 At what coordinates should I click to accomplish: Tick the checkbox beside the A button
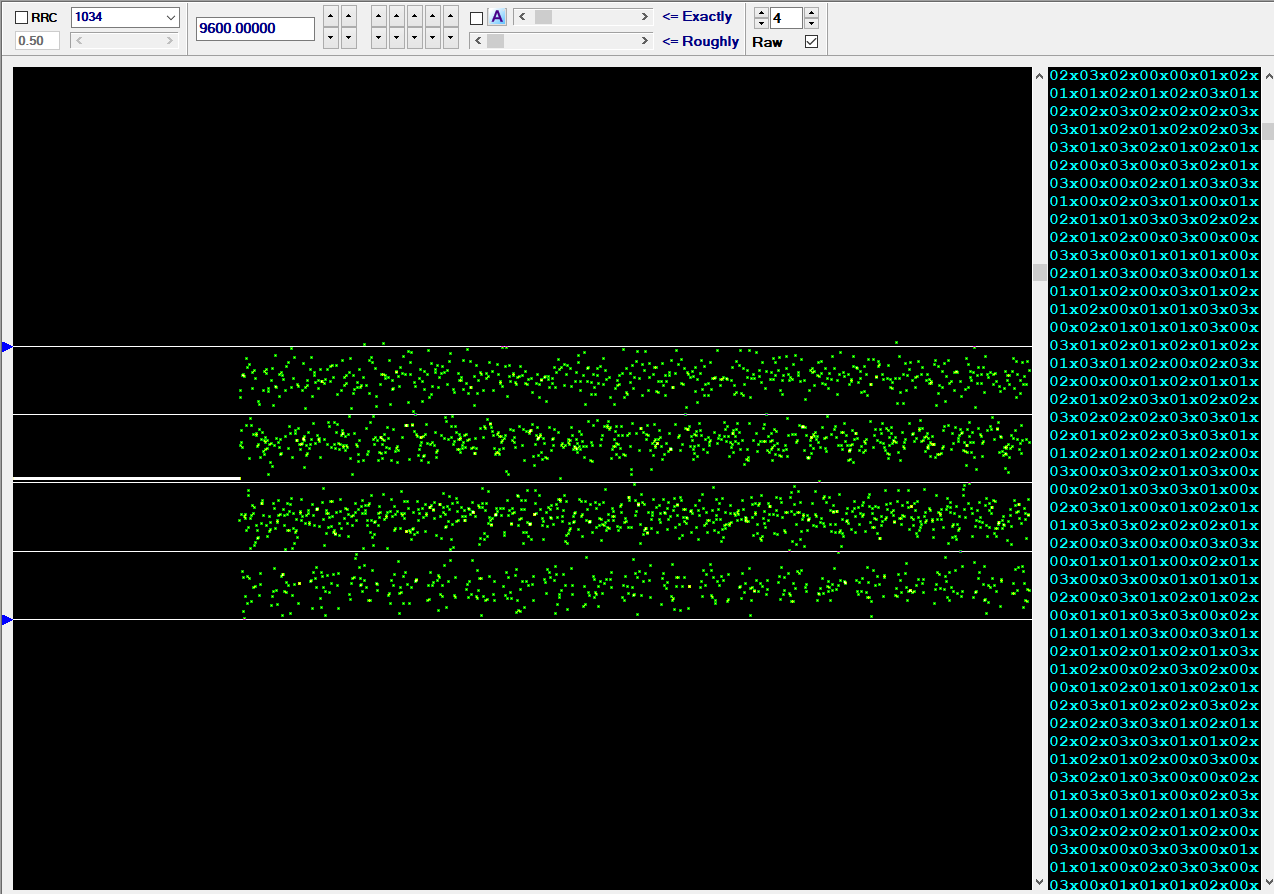click(x=476, y=18)
